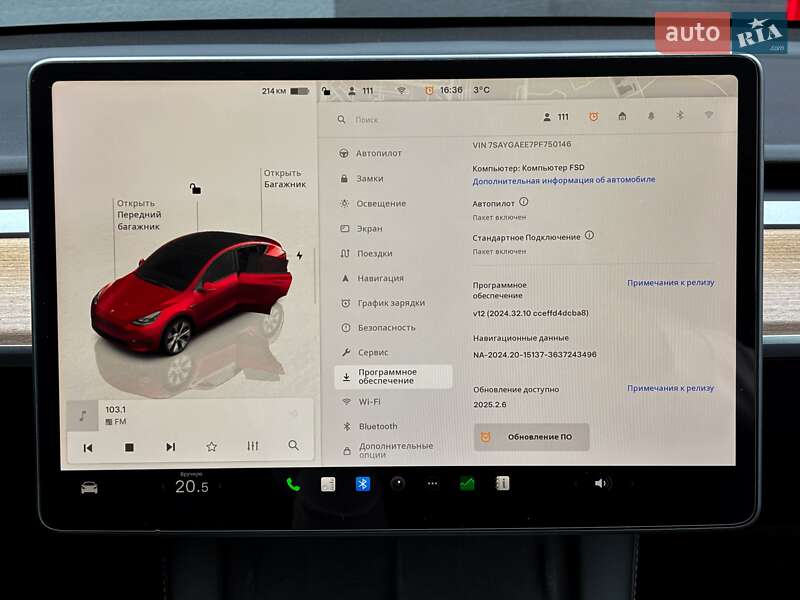Open Дополнительная информация об автомобиле link

point(564,180)
